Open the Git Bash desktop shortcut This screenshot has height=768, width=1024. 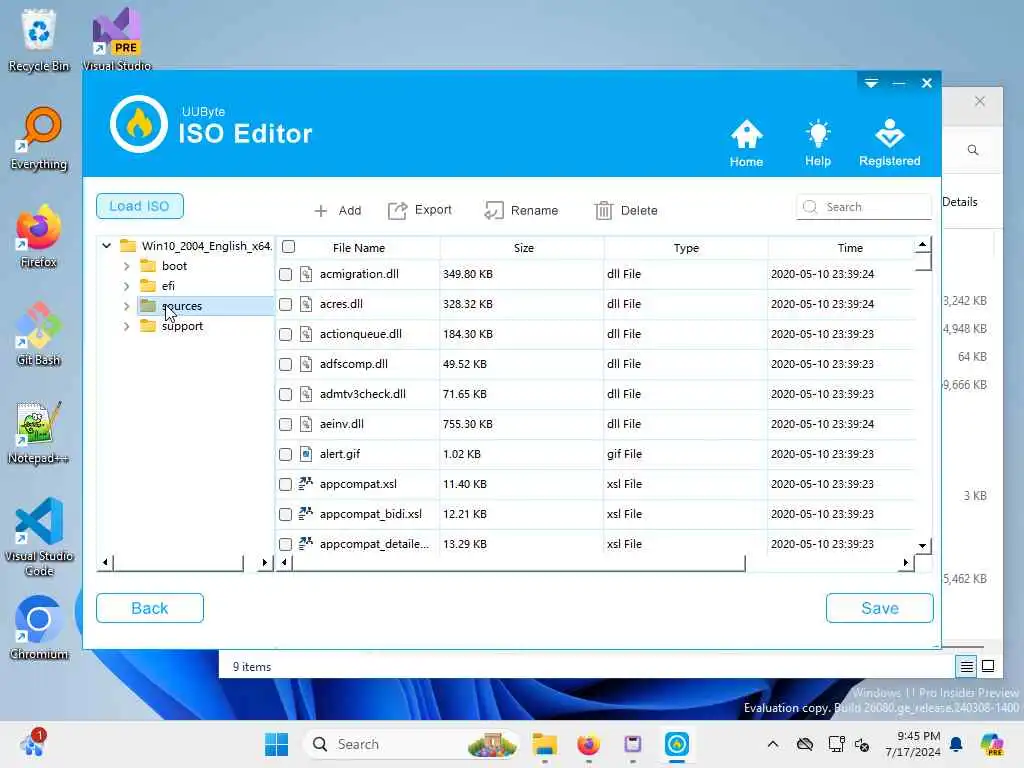coord(39,334)
